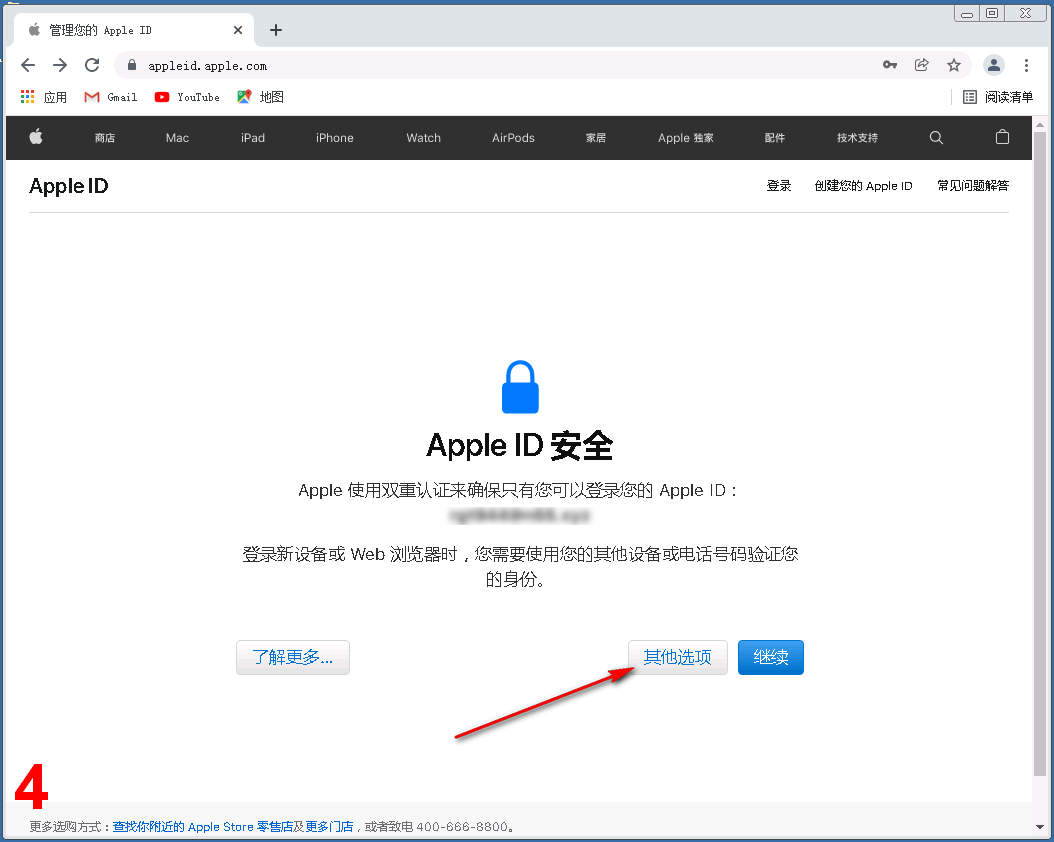The height and width of the screenshot is (842, 1054).
Task: Click the scrollbar up arrow
Action: (1039, 124)
